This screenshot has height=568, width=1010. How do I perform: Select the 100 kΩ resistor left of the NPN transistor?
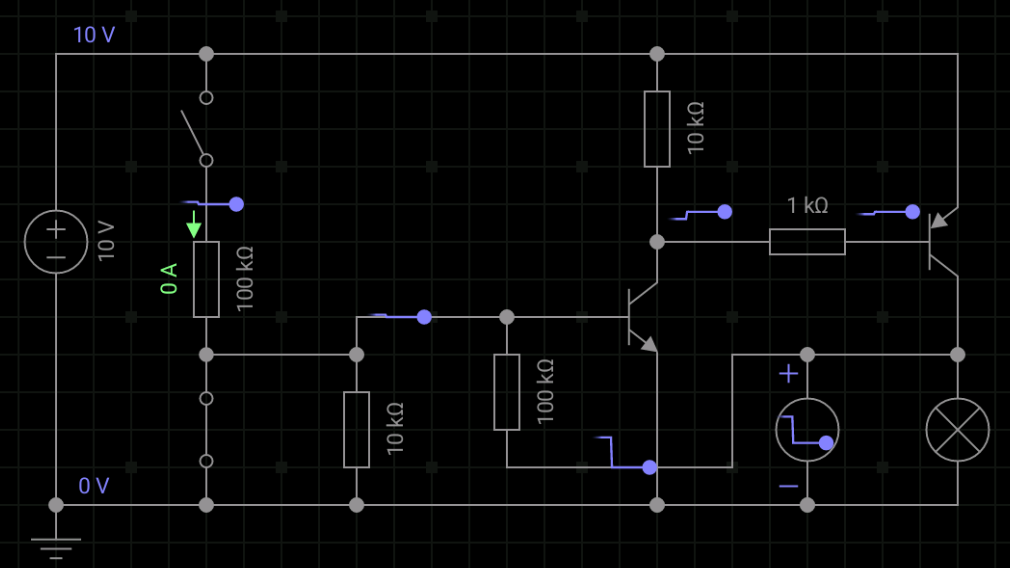(507, 392)
